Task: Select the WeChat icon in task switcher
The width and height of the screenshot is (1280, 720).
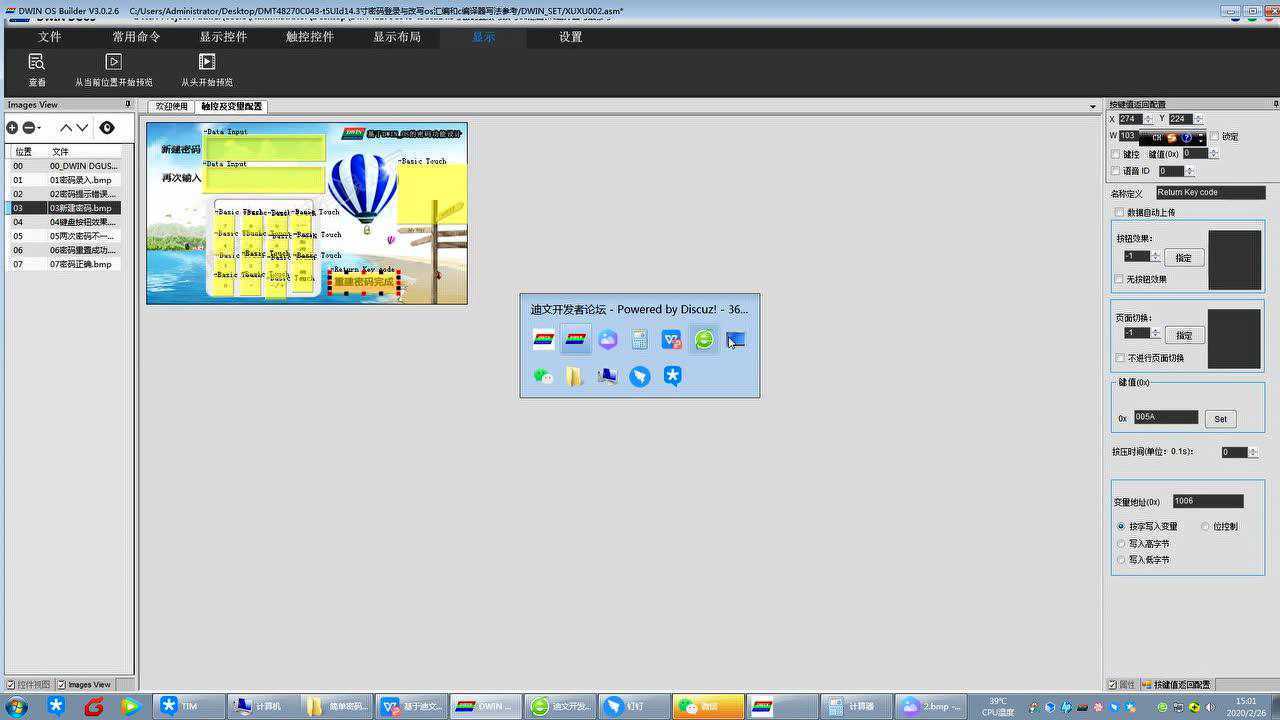Action: [543, 376]
